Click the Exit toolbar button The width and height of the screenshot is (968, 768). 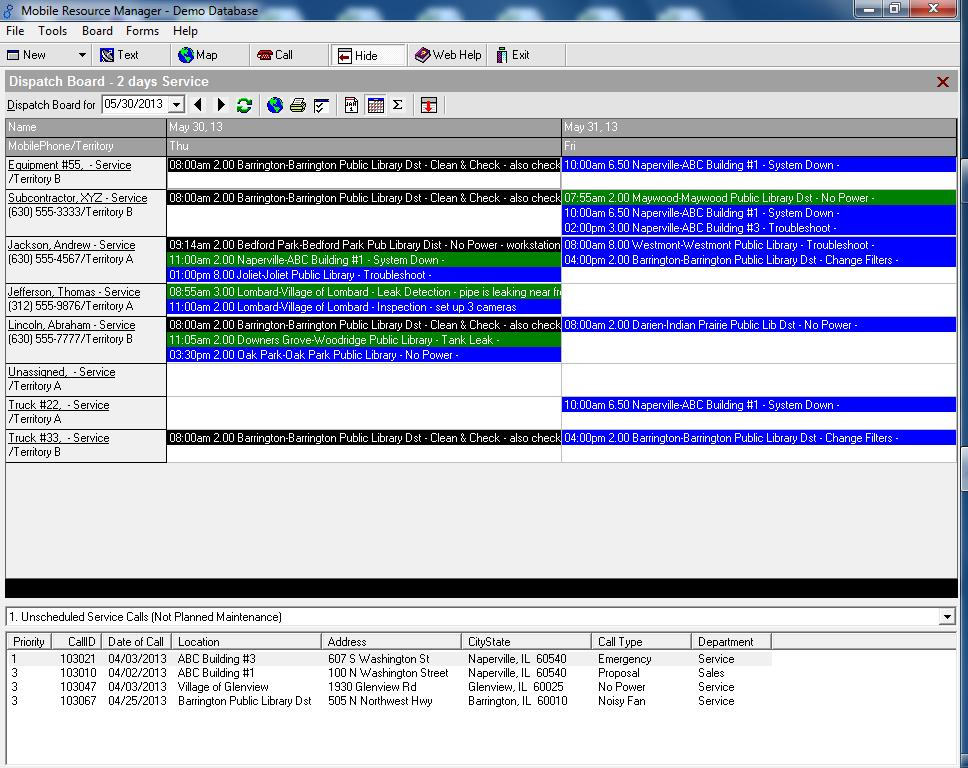(514, 55)
